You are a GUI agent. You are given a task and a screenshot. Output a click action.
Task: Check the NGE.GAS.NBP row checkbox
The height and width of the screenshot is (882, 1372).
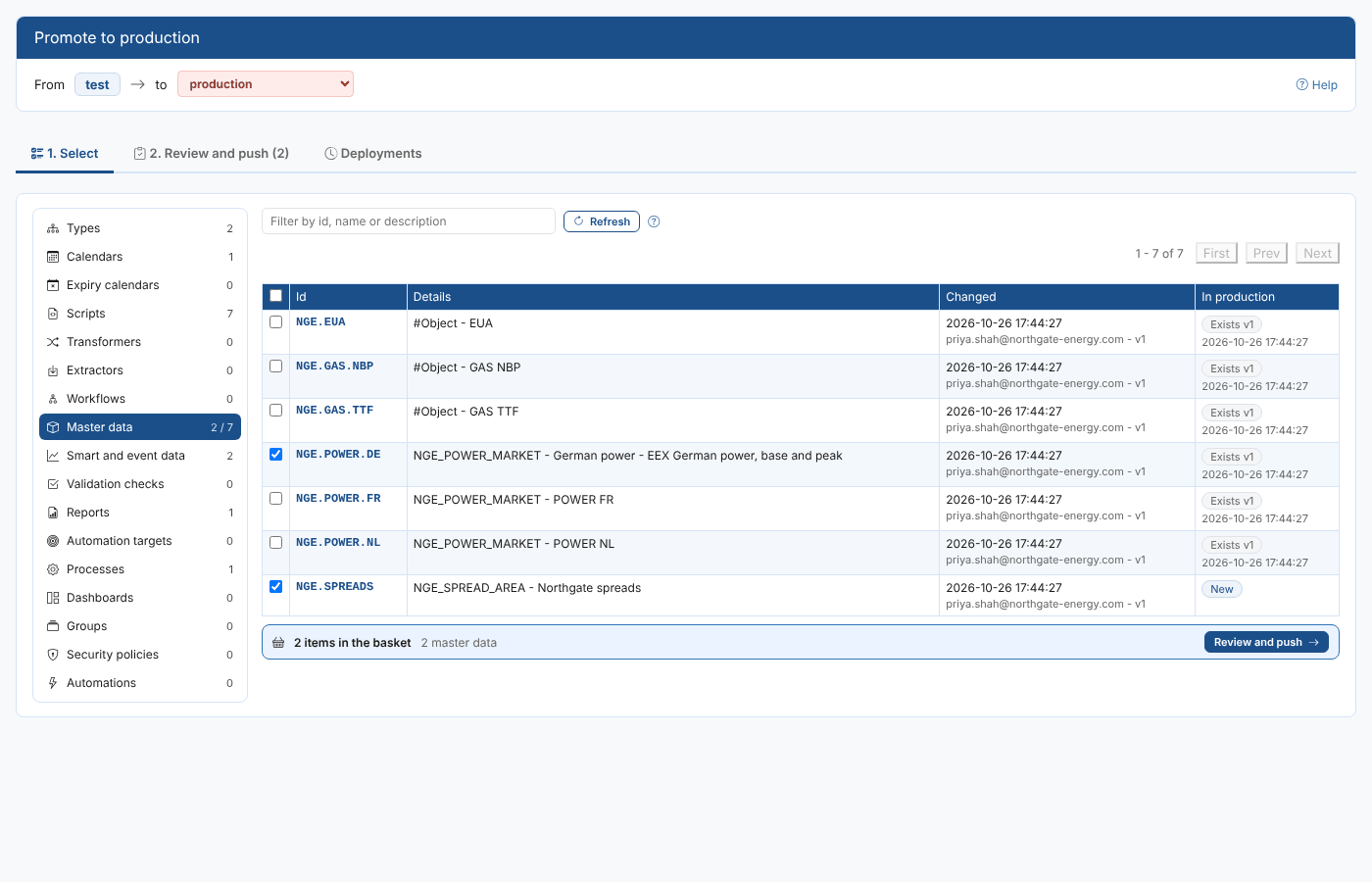[275, 367]
